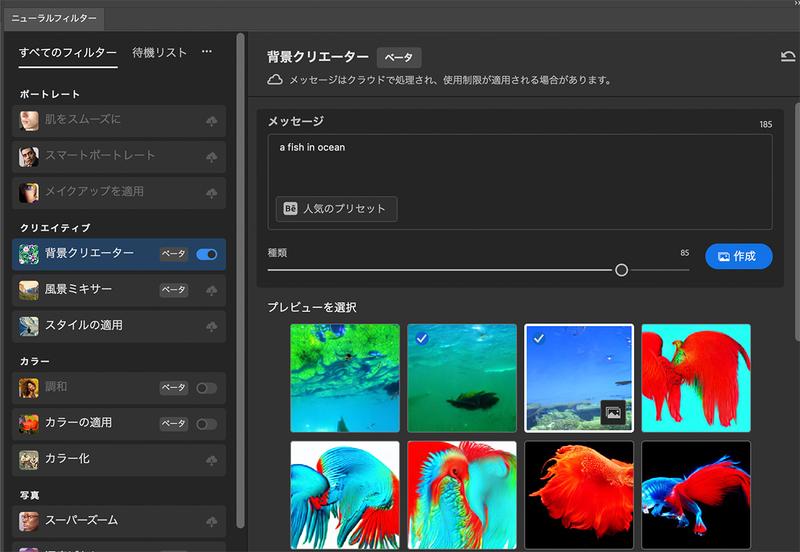Screen dimensions: 800x552
Task: Switch to 待機リスト tab
Action: coord(160,53)
